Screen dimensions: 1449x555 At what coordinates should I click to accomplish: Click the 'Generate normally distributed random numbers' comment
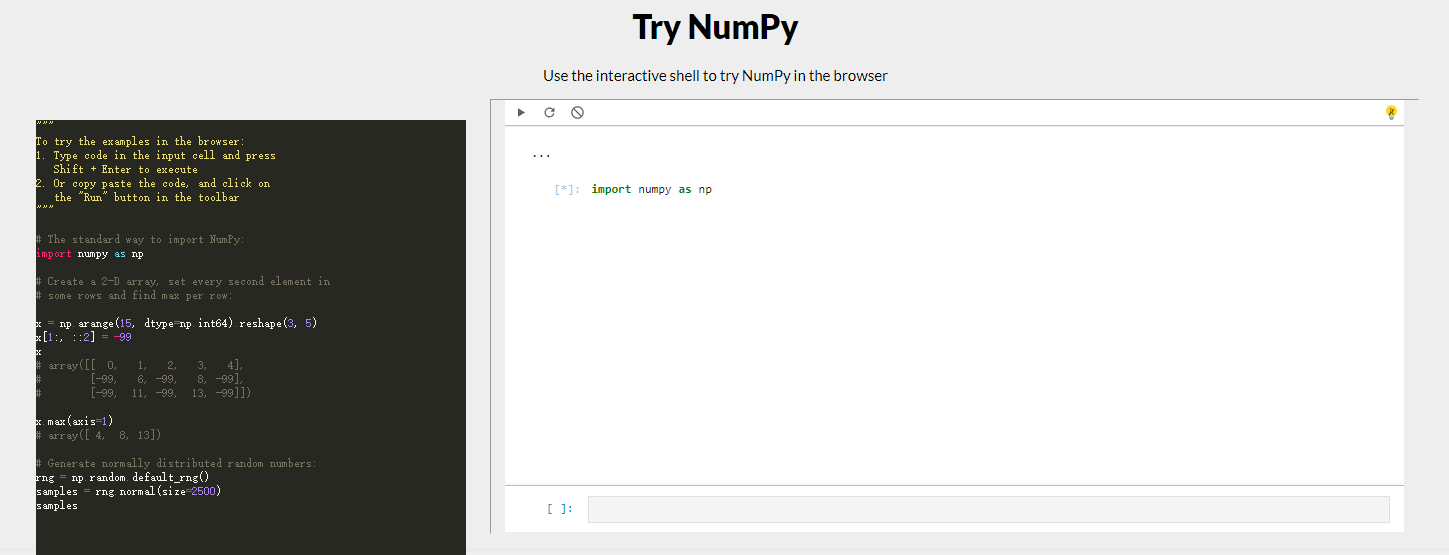[x=180, y=464]
